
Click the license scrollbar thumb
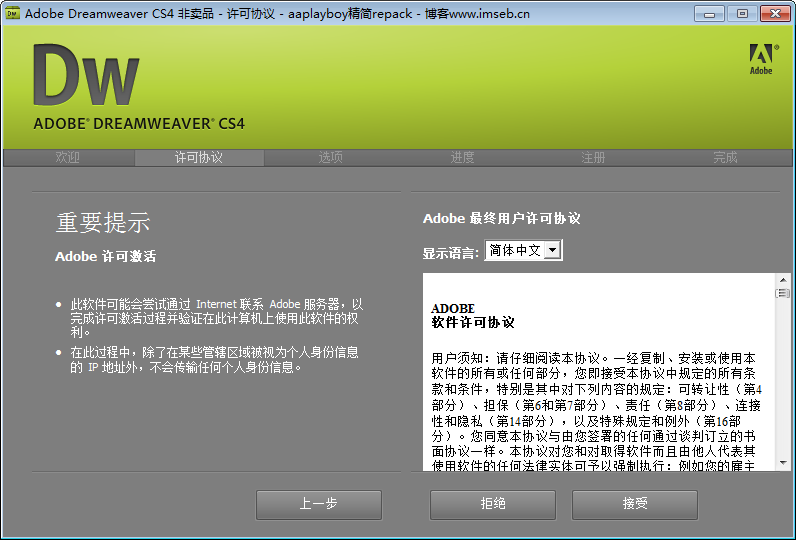pos(783,293)
